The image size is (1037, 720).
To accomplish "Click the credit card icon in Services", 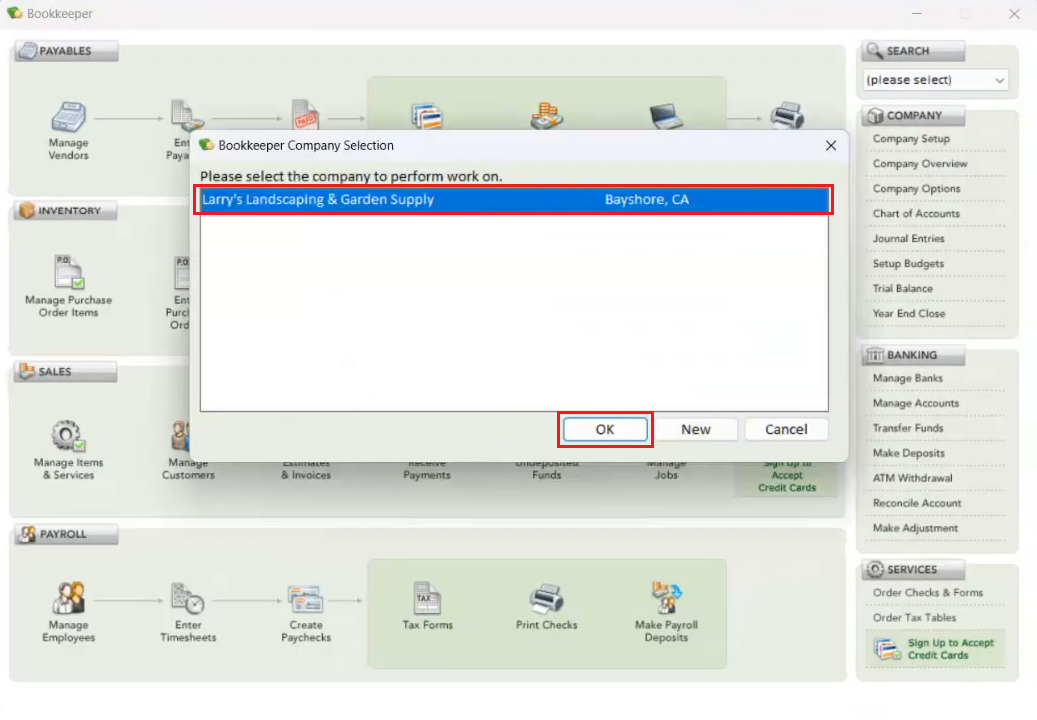I will click(887, 649).
